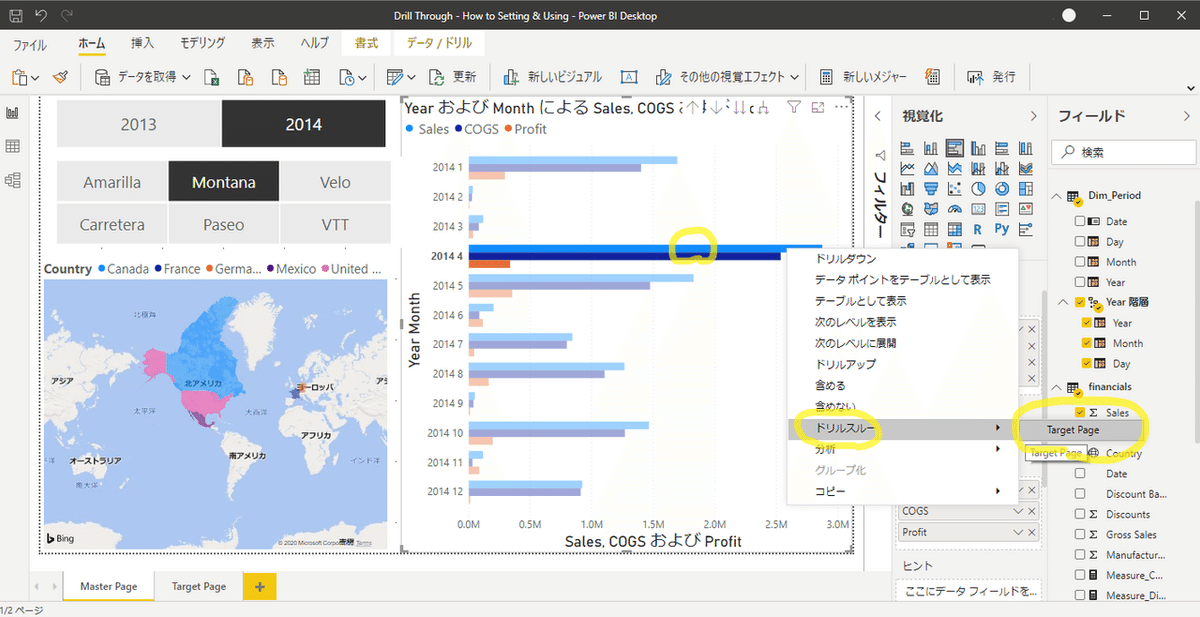Viewport: 1200px width, 617px height.
Task: Click the text box icon in ribbon
Action: tap(629, 77)
